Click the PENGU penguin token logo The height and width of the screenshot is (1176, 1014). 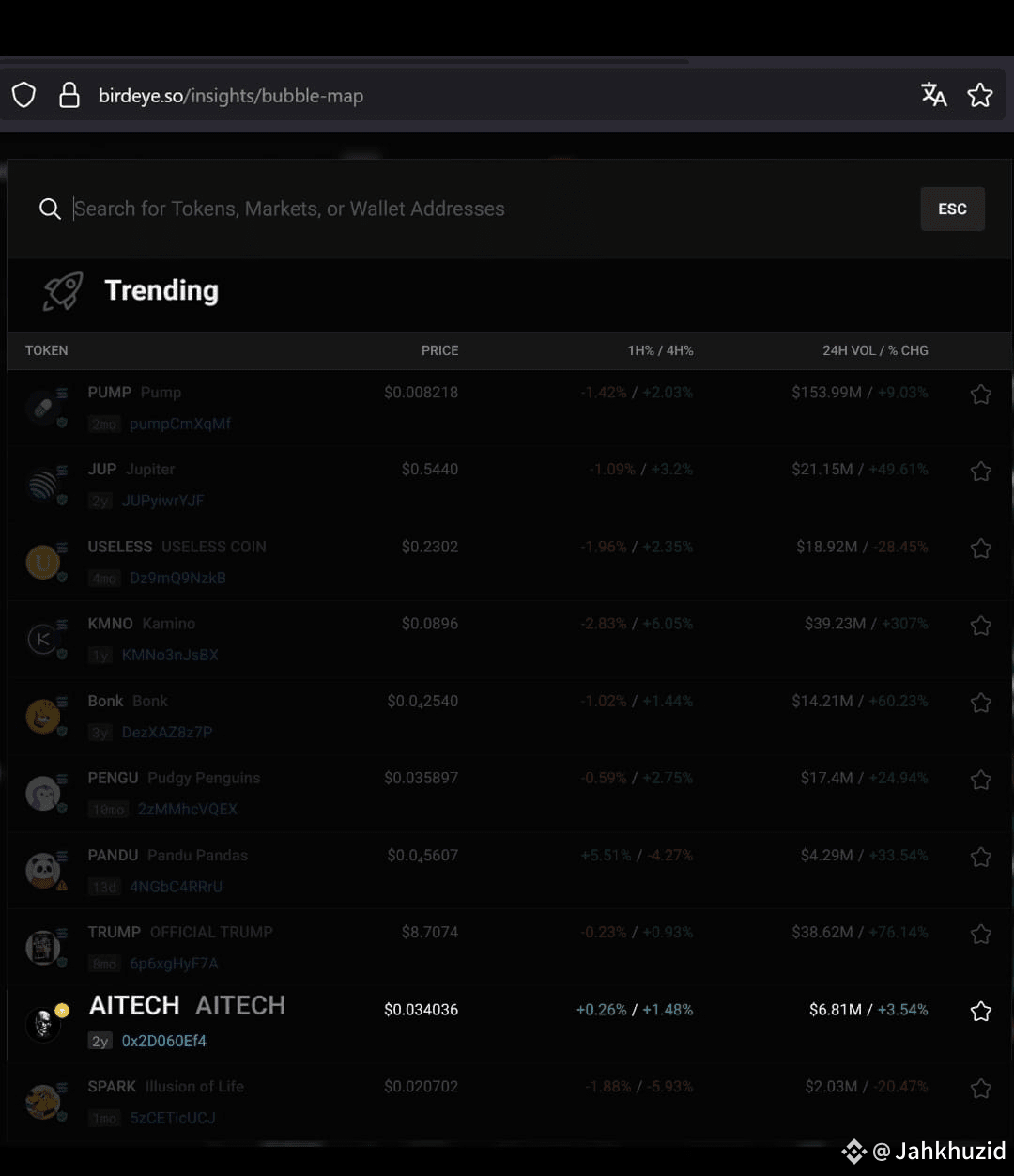(43, 794)
